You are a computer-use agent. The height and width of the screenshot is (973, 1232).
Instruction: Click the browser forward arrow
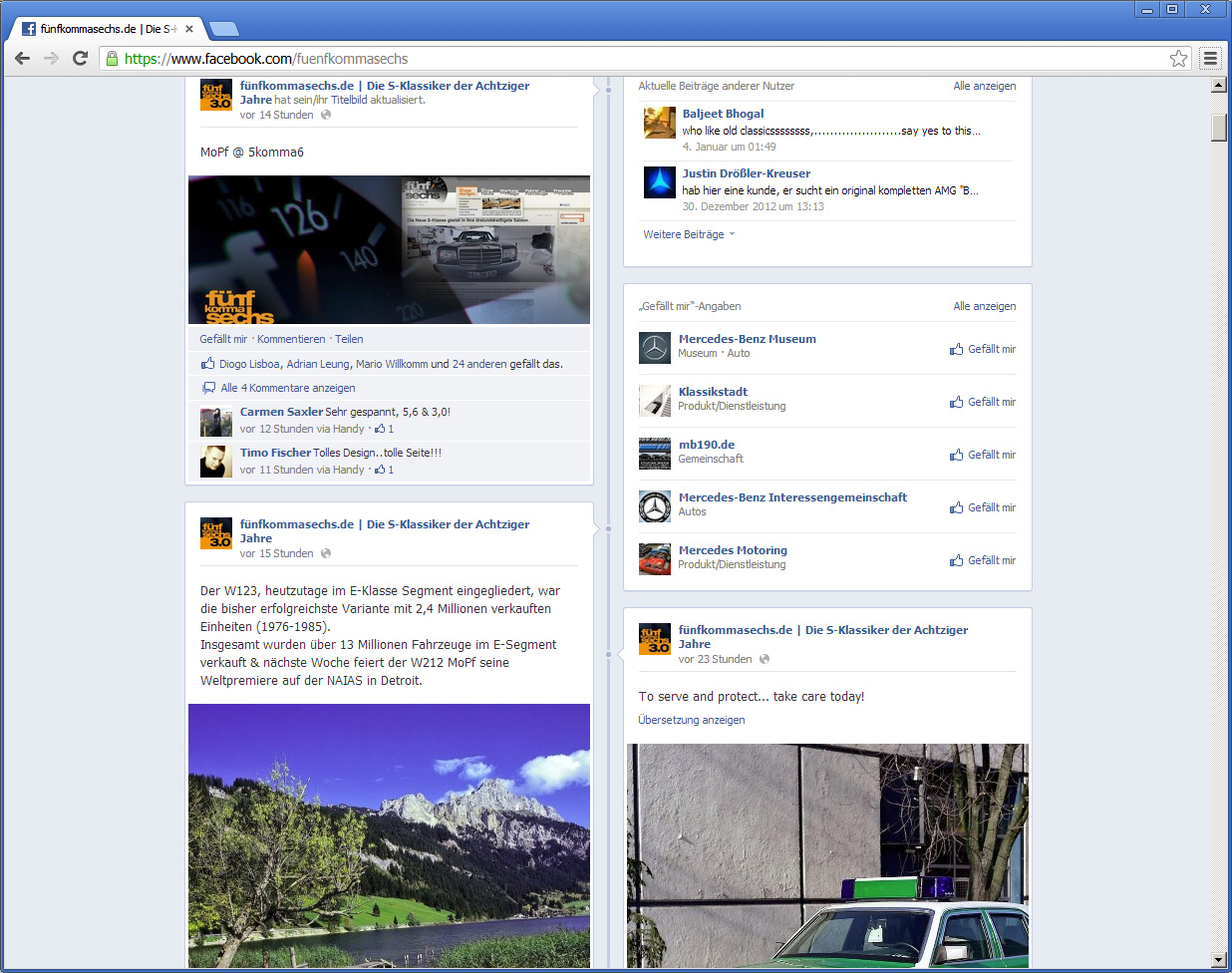51,58
